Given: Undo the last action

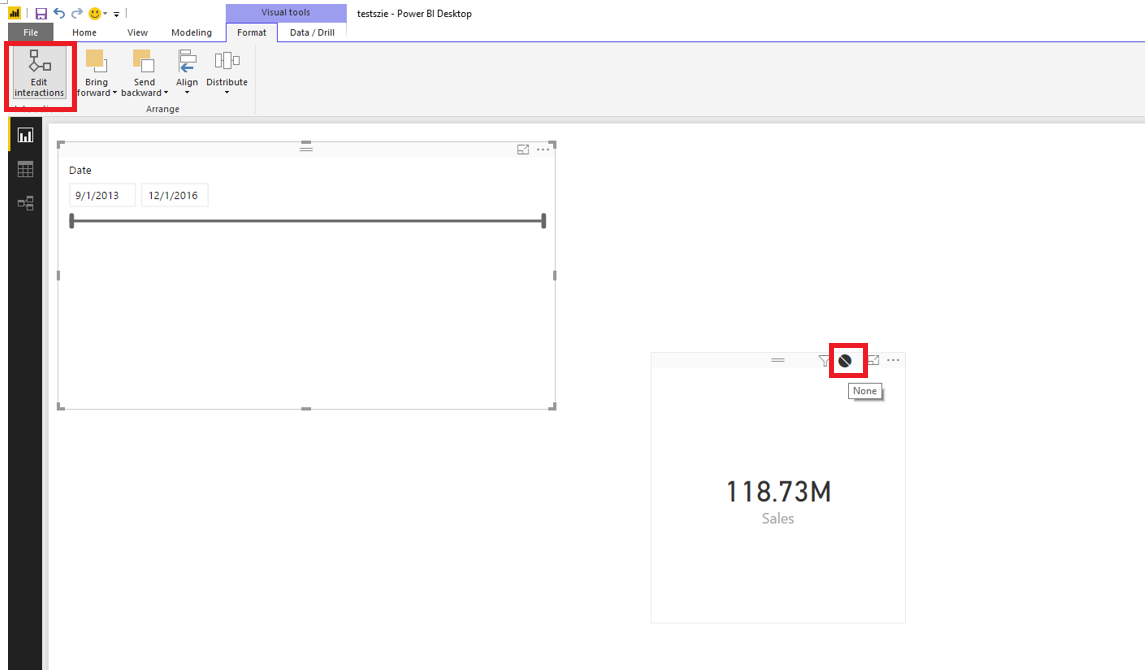Looking at the screenshot, I should click(59, 13).
